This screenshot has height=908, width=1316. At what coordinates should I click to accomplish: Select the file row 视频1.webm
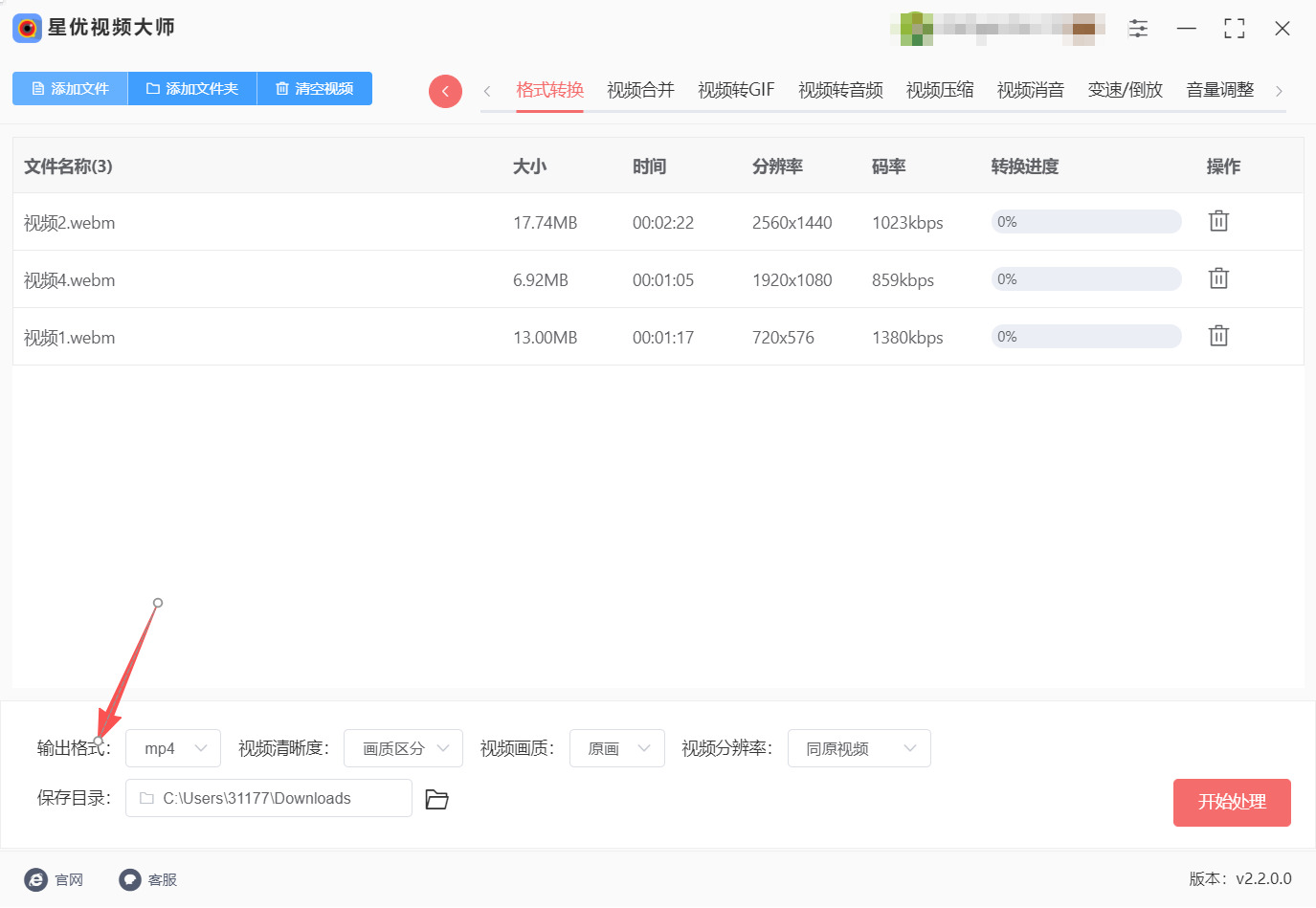point(658,337)
